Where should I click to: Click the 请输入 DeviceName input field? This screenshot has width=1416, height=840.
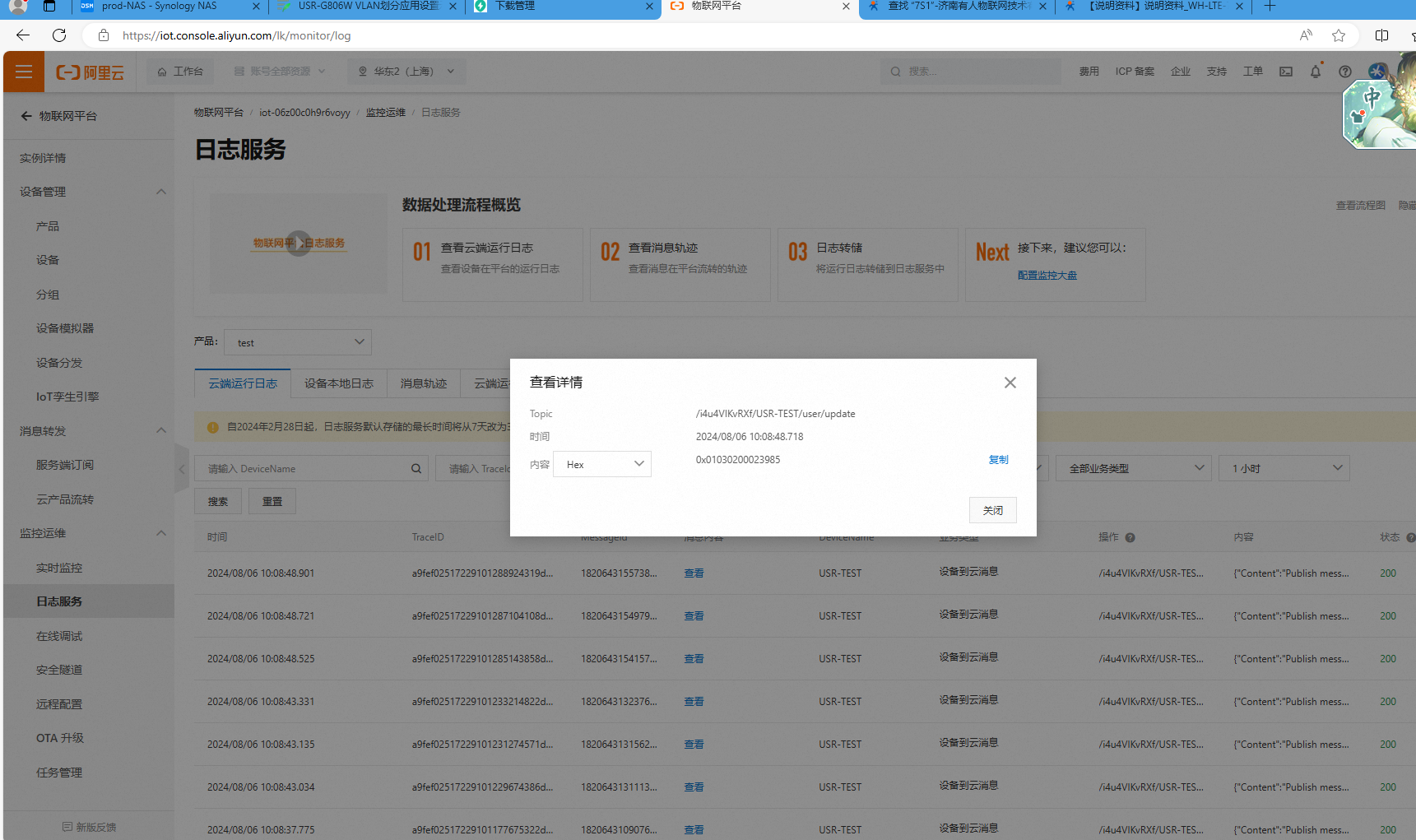[304, 469]
